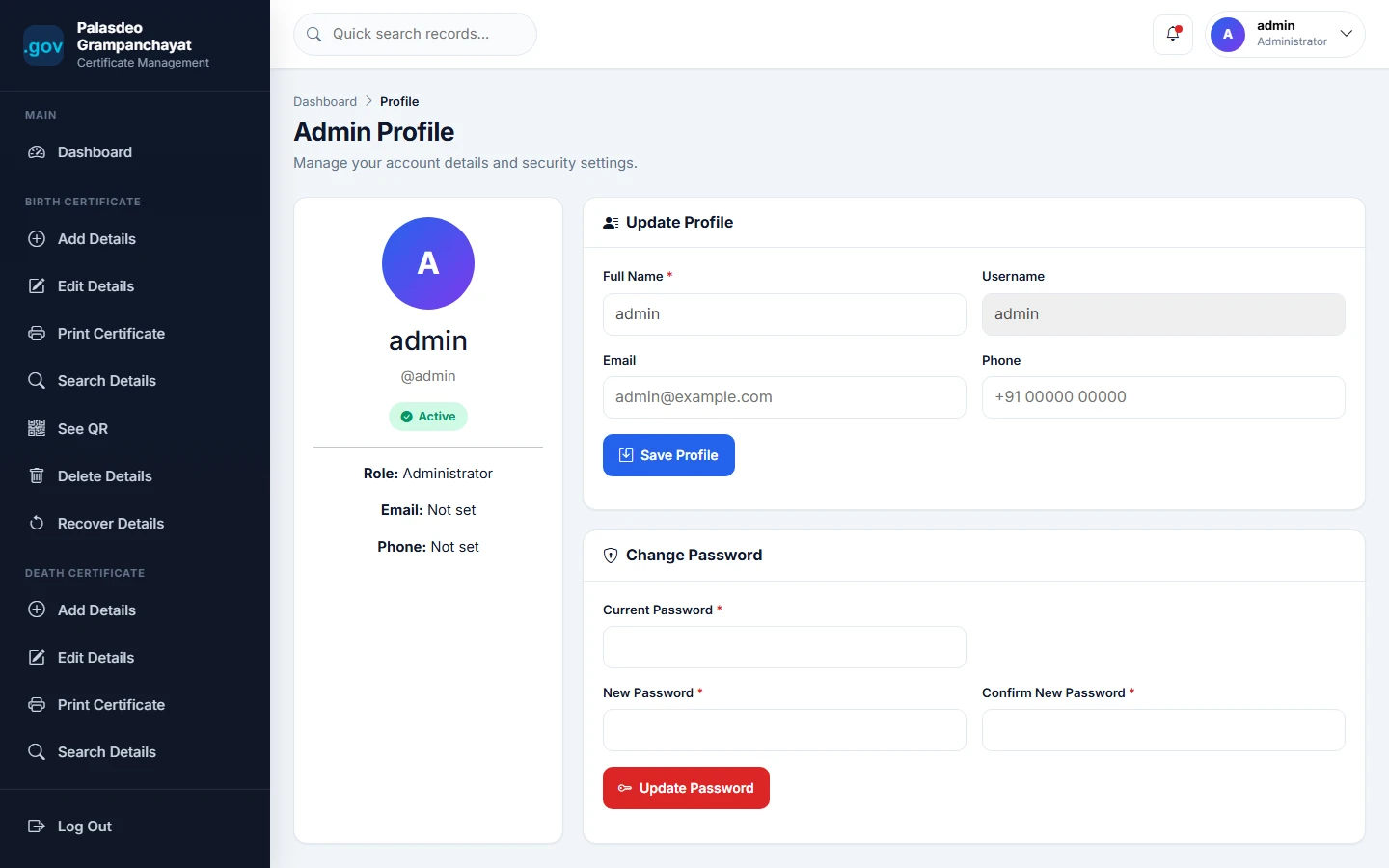Image resolution: width=1389 pixels, height=868 pixels.
Task: Open Death Certificate Search Details
Action: [x=135, y=752]
